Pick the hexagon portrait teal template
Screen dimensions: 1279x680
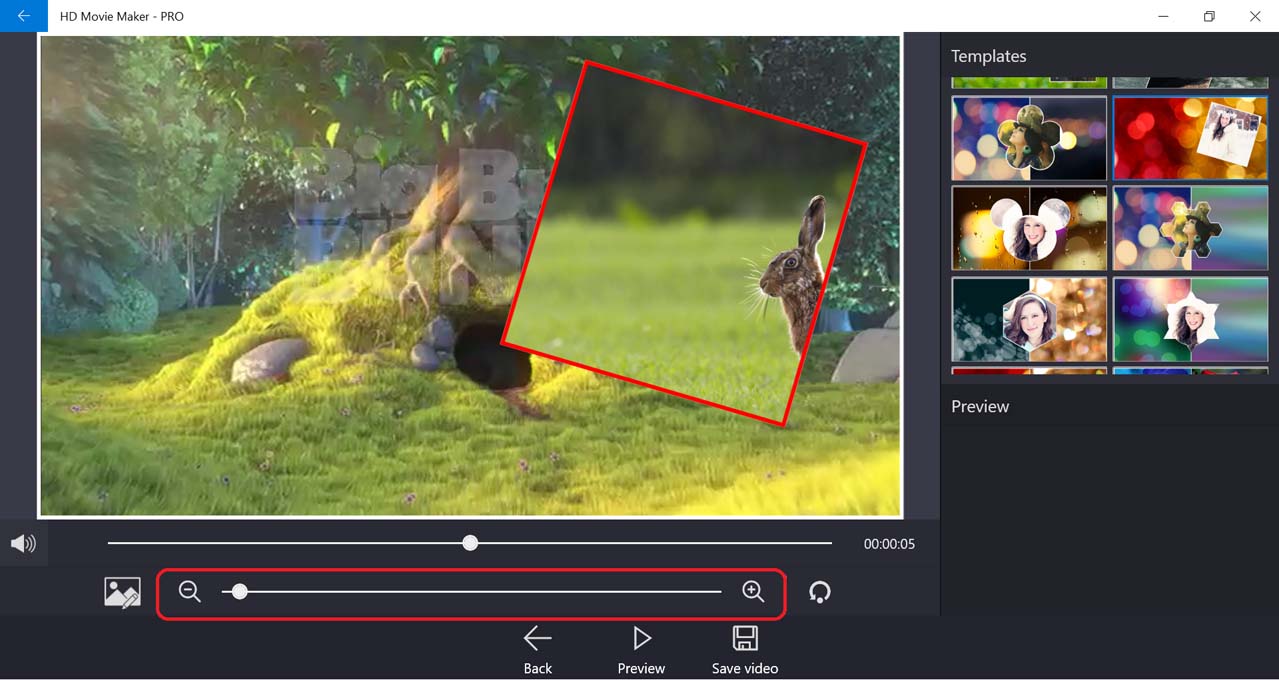click(x=1029, y=319)
